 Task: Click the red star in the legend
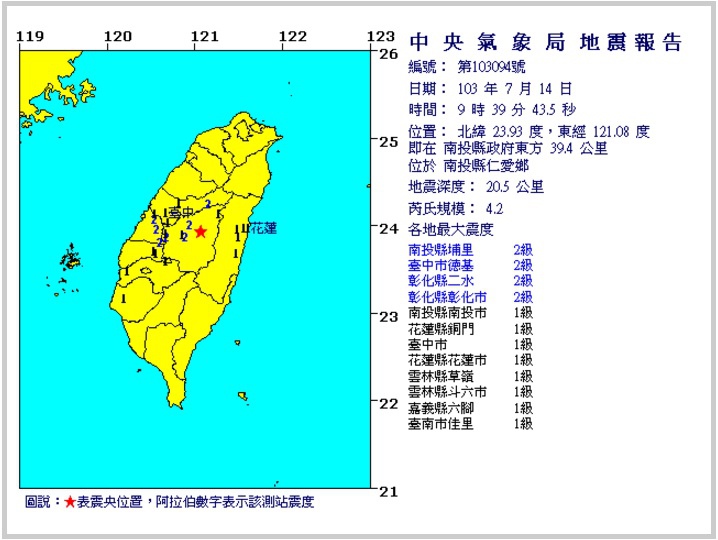(70, 502)
